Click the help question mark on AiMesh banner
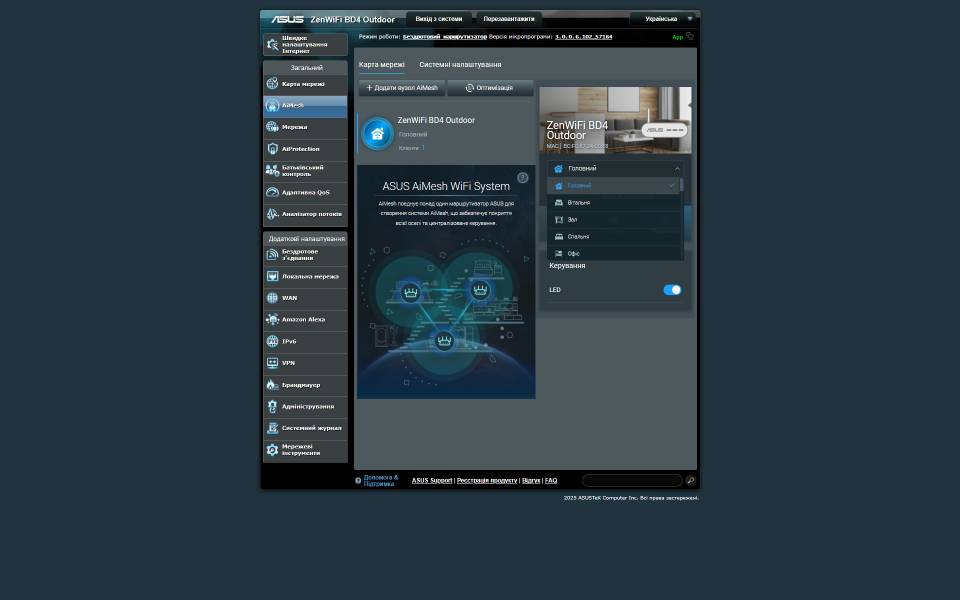The height and width of the screenshot is (600, 960). coord(522,178)
